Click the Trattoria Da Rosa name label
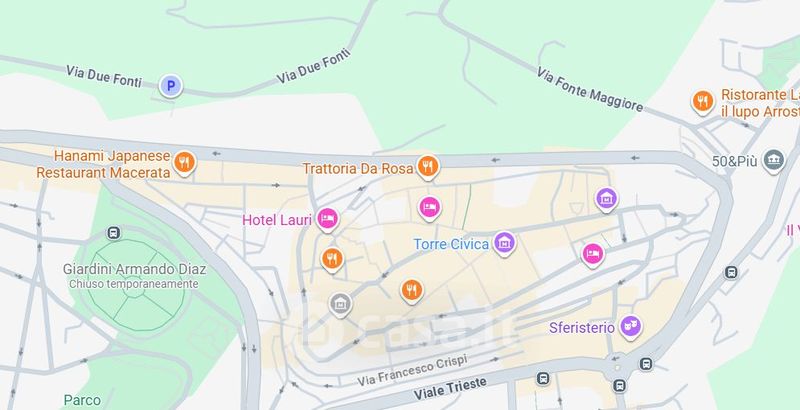This screenshot has height=410, width=800. point(358,168)
